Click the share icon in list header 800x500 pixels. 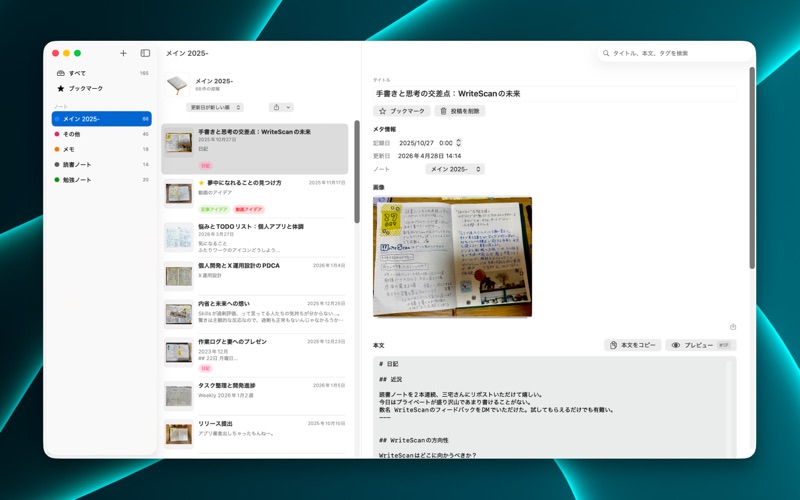tap(277, 107)
